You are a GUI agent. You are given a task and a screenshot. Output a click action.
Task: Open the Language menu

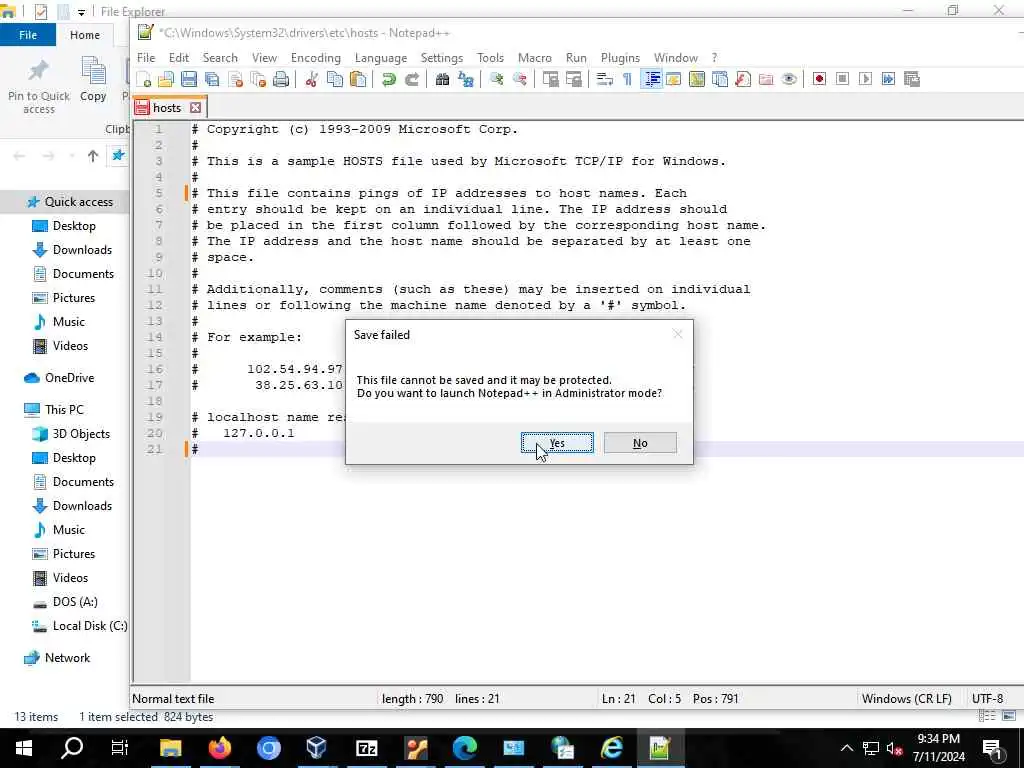point(381,57)
